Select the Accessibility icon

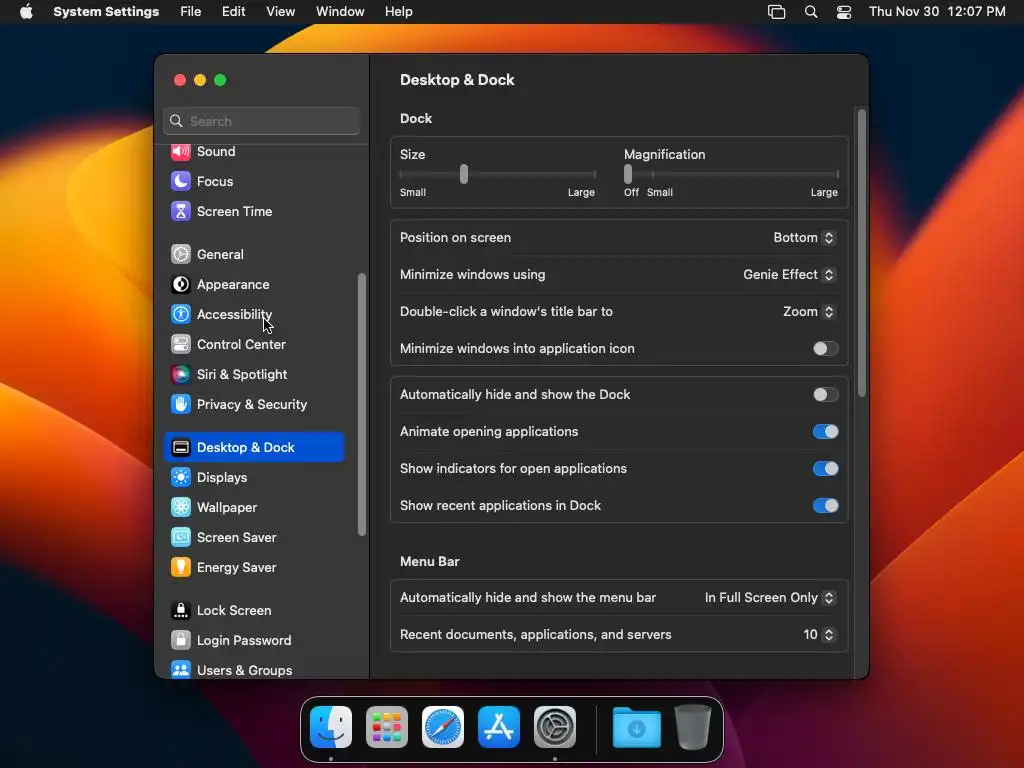click(x=181, y=314)
